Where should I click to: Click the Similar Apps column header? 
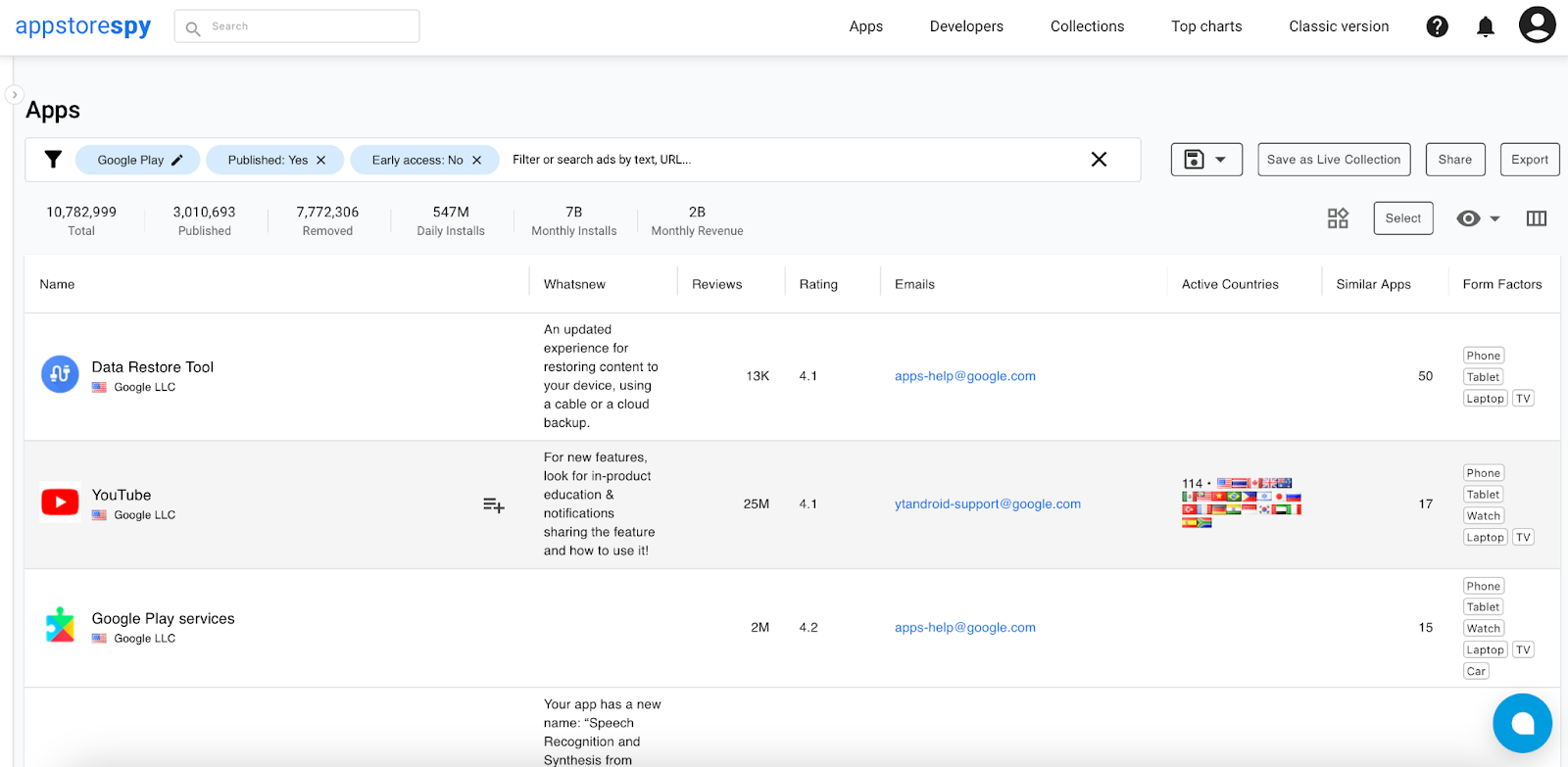[1374, 284]
